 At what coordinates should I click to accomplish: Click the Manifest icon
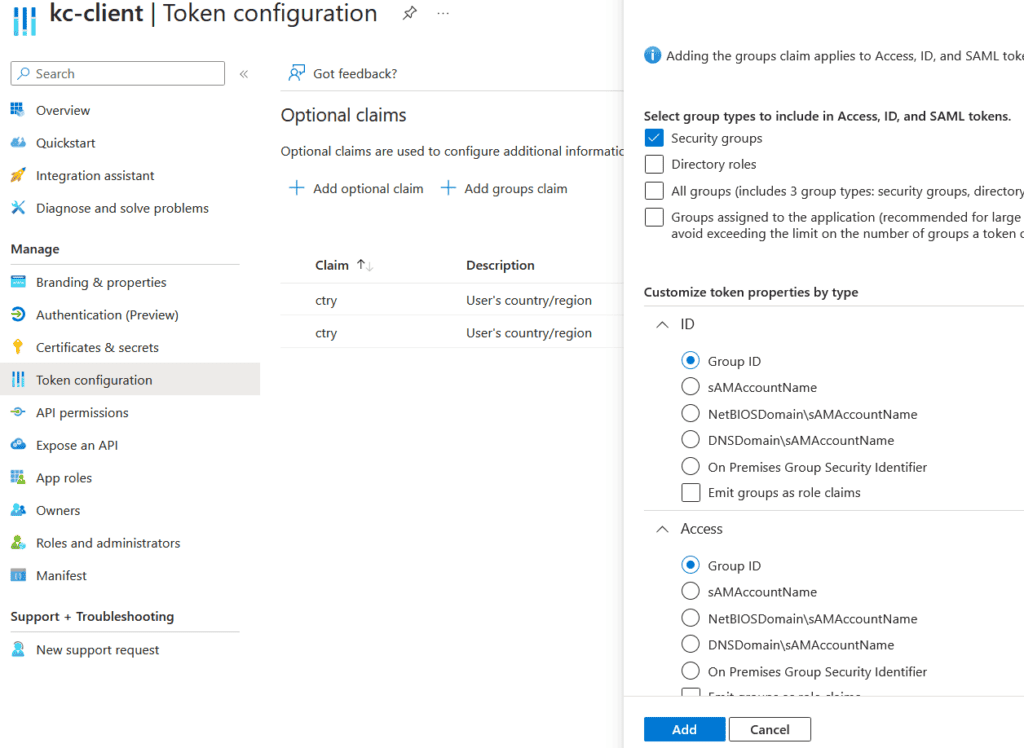18,575
